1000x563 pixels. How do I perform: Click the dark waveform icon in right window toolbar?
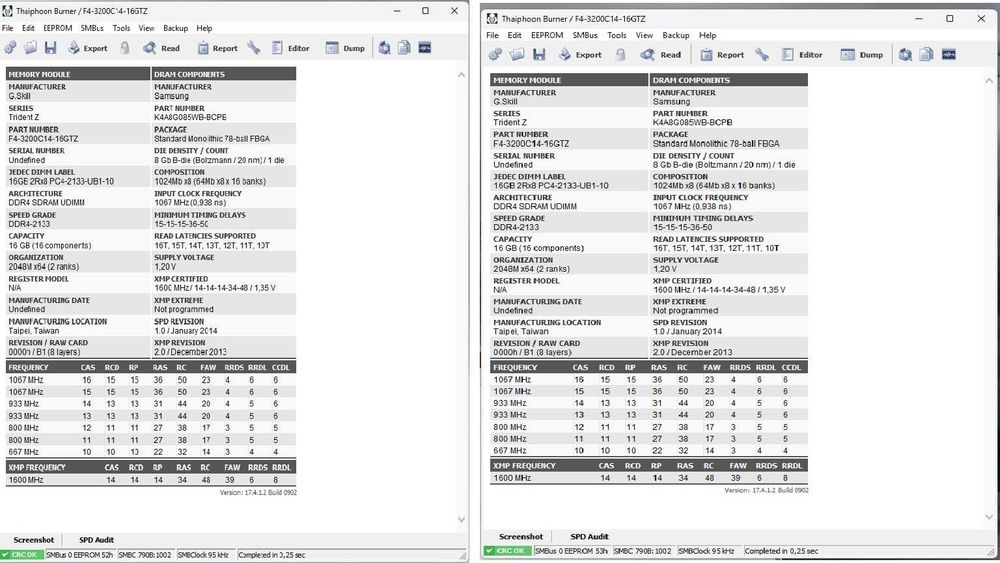[949, 55]
